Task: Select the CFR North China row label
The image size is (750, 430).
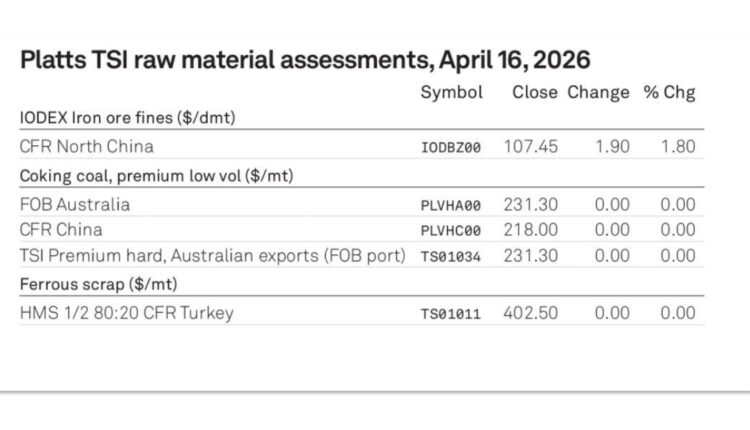Action: coord(87,146)
